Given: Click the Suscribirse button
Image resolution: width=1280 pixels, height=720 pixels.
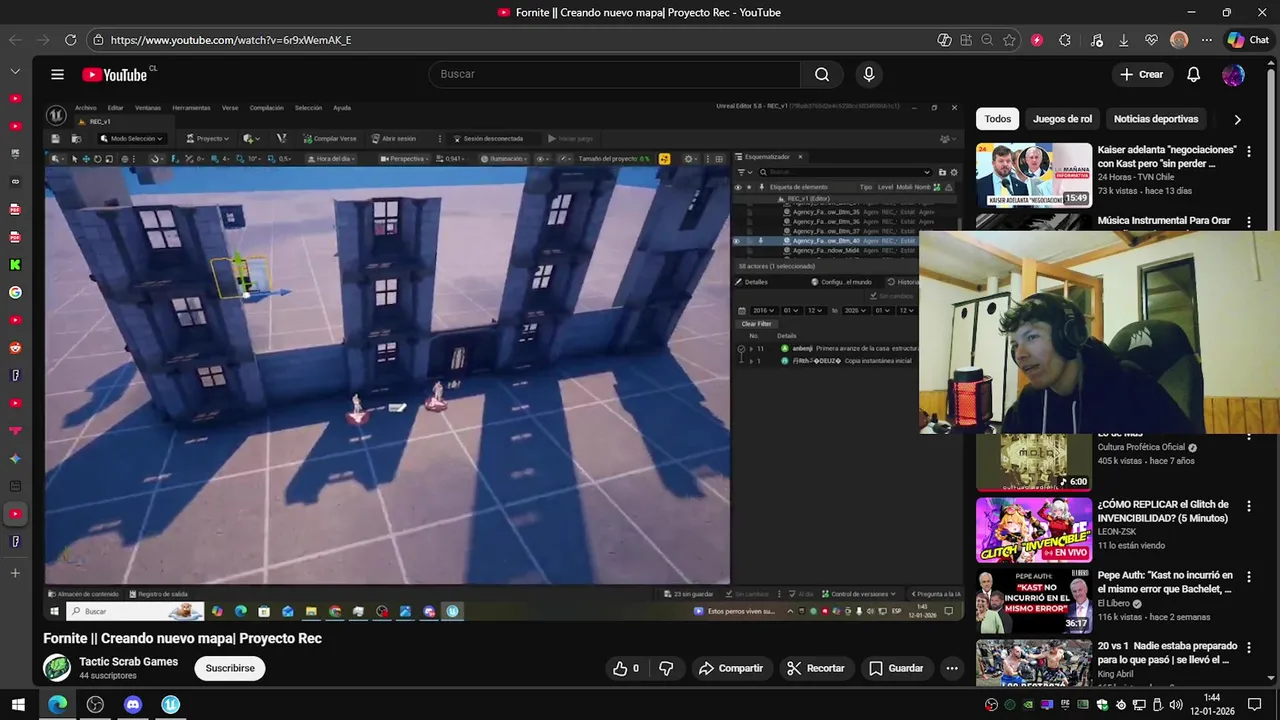Looking at the screenshot, I should pyautogui.click(x=230, y=668).
